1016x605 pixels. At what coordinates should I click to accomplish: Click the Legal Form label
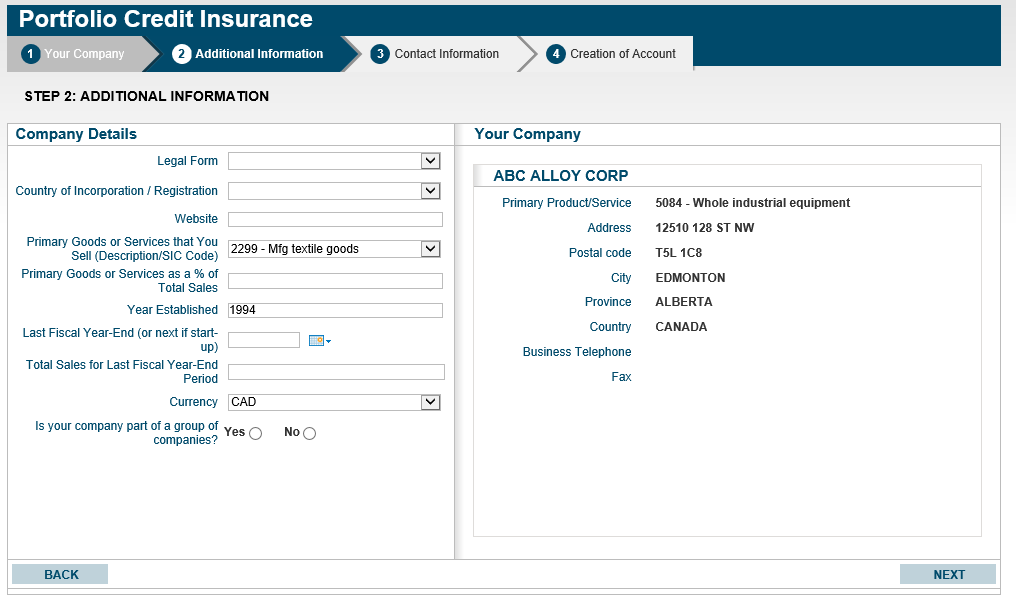(x=187, y=161)
